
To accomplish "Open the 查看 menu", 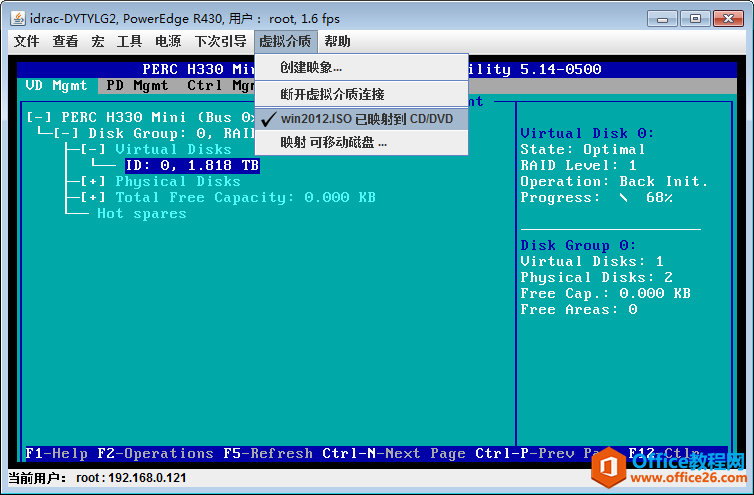I will tap(65, 41).
